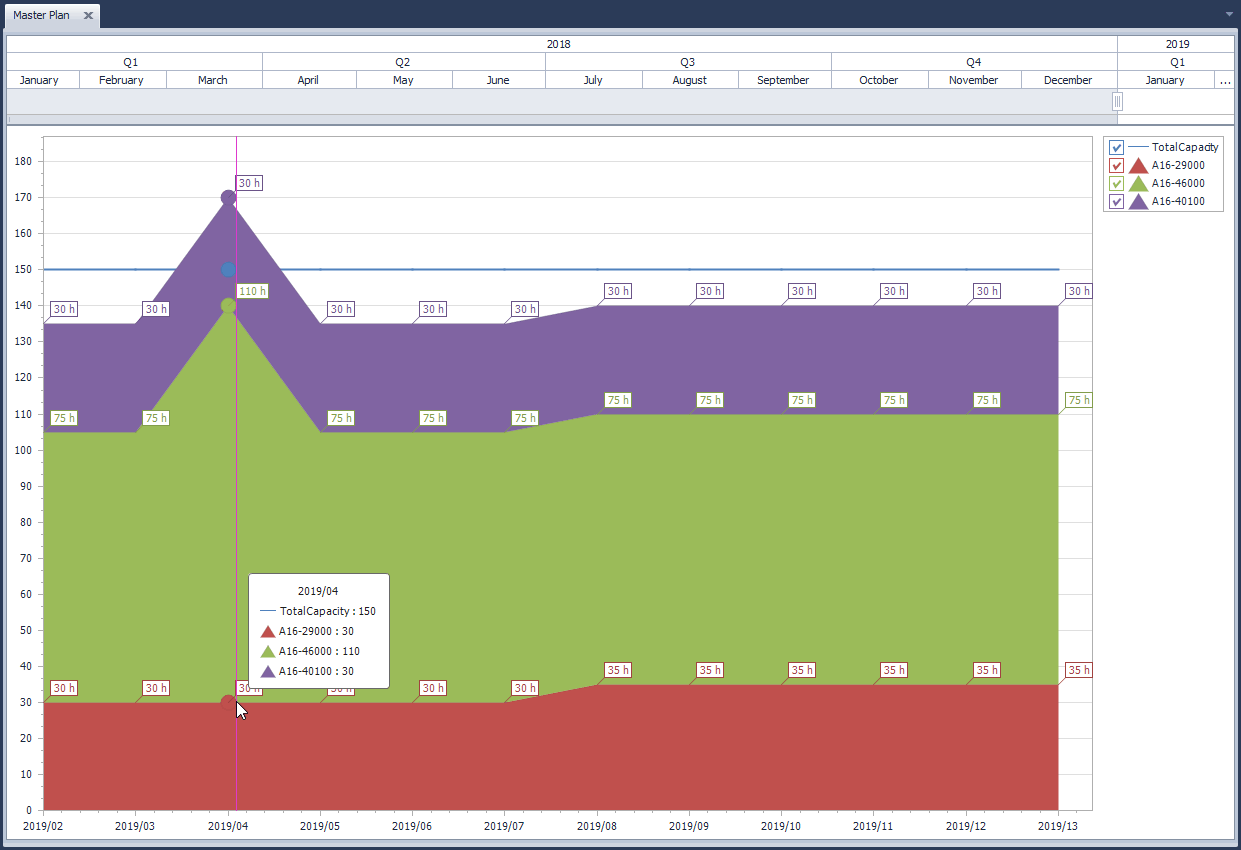Grab the timeline range slider handle
Screen dimensions: 1241x850
tap(1117, 101)
